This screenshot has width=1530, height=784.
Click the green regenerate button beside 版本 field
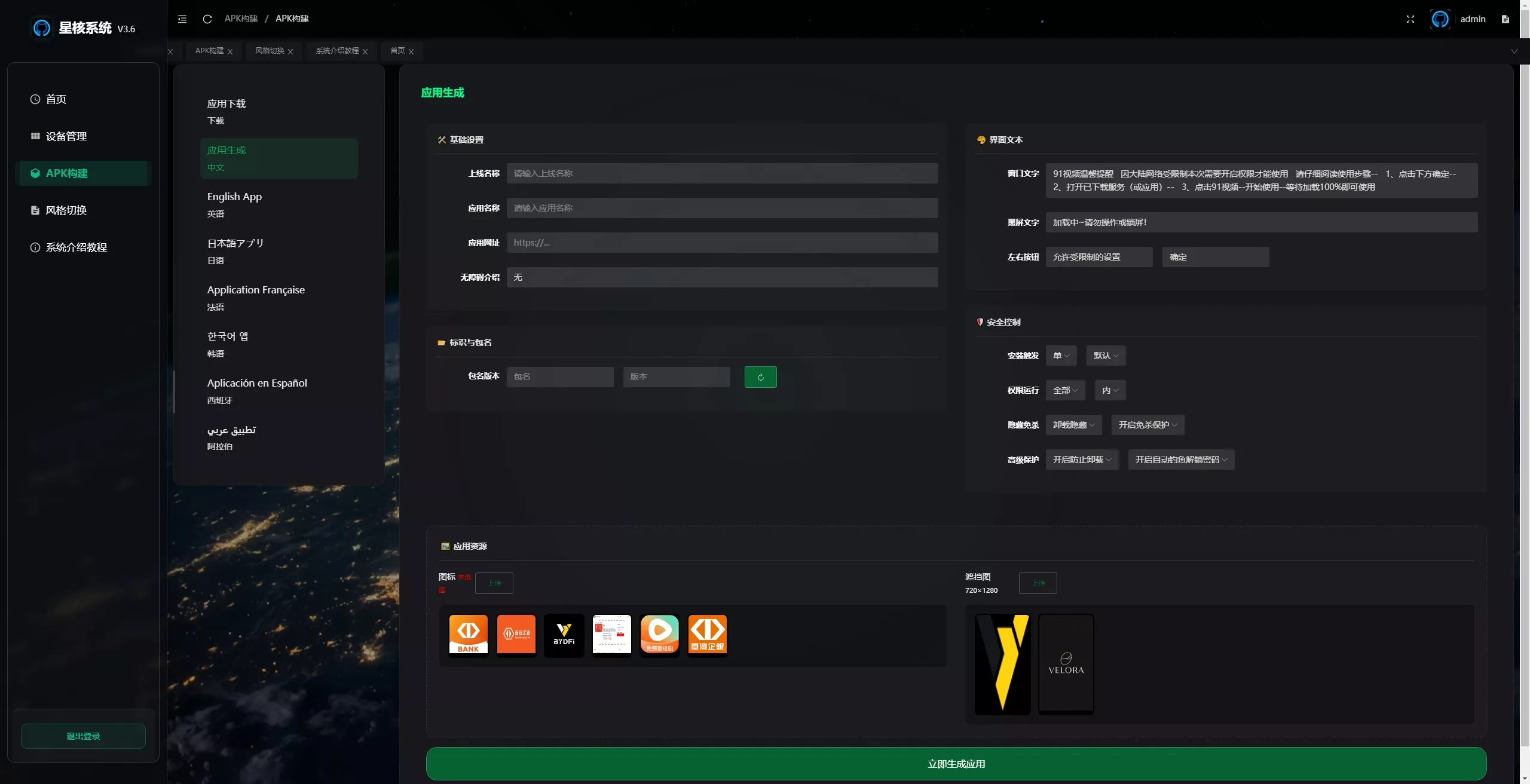761,377
